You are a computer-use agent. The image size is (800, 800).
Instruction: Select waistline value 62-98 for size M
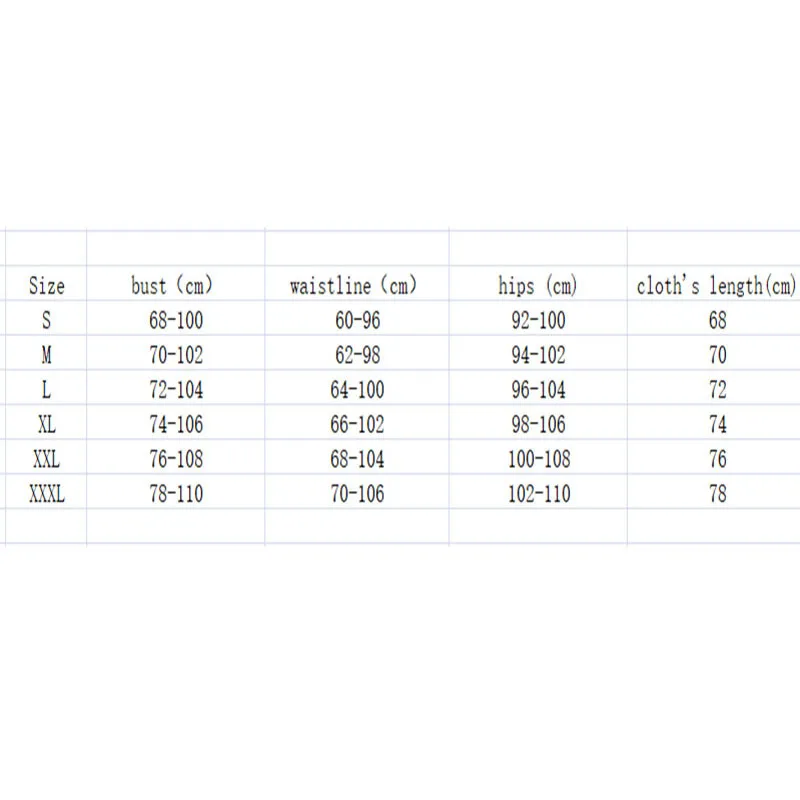click(x=355, y=355)
